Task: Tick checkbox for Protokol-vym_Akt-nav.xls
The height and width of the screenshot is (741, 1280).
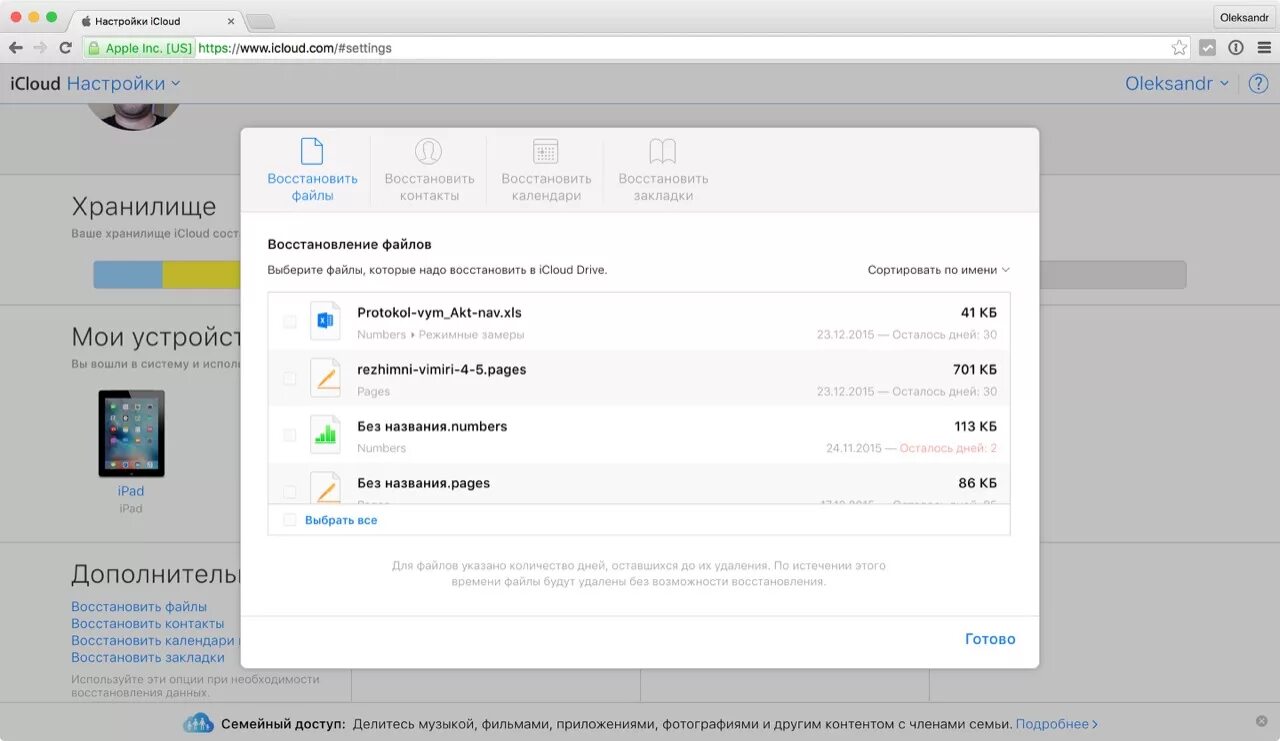Action: pyautogui.click(x=289, y=322)
